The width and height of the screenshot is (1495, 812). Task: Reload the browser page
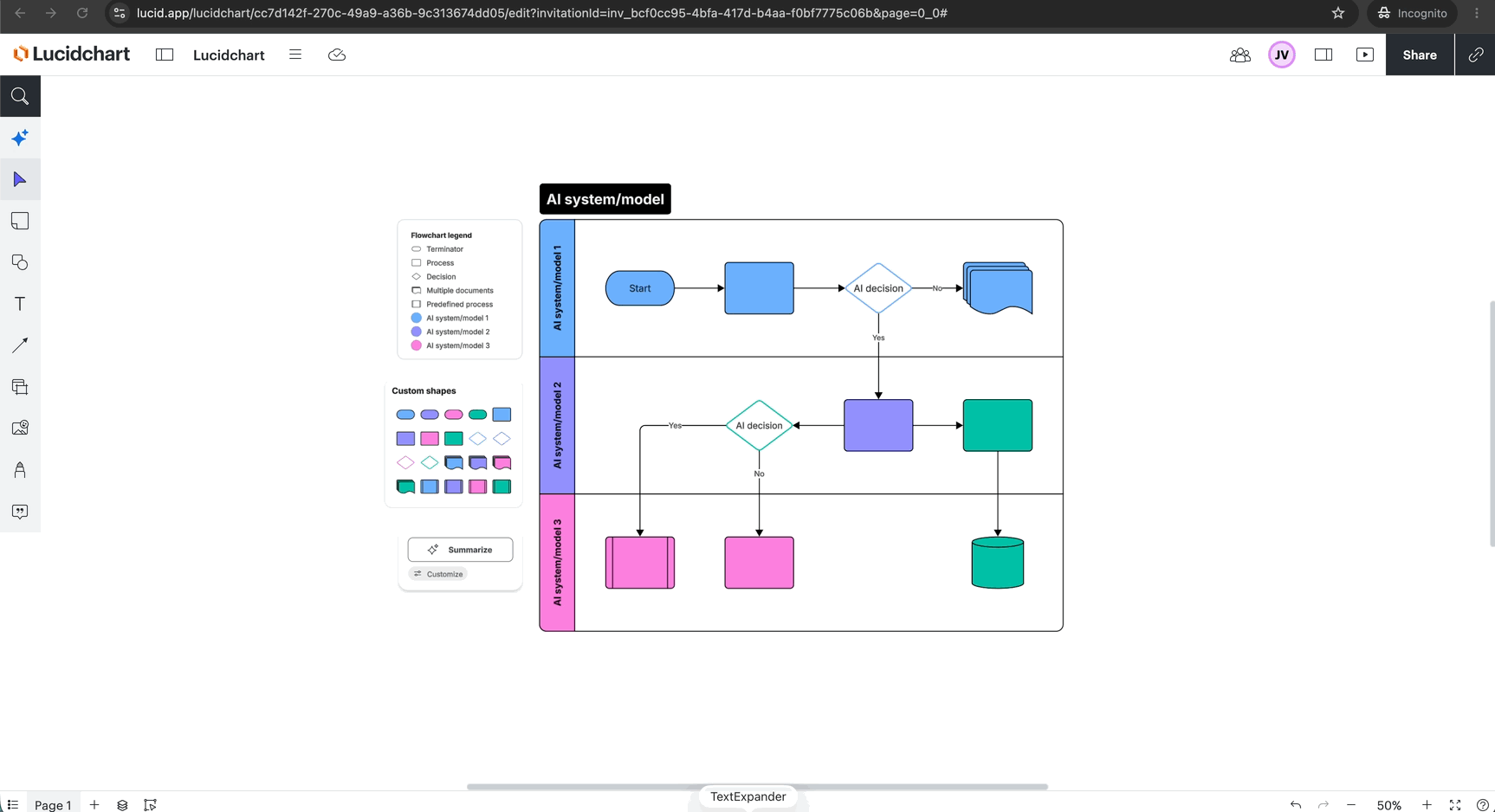click(x=82, y=13)
